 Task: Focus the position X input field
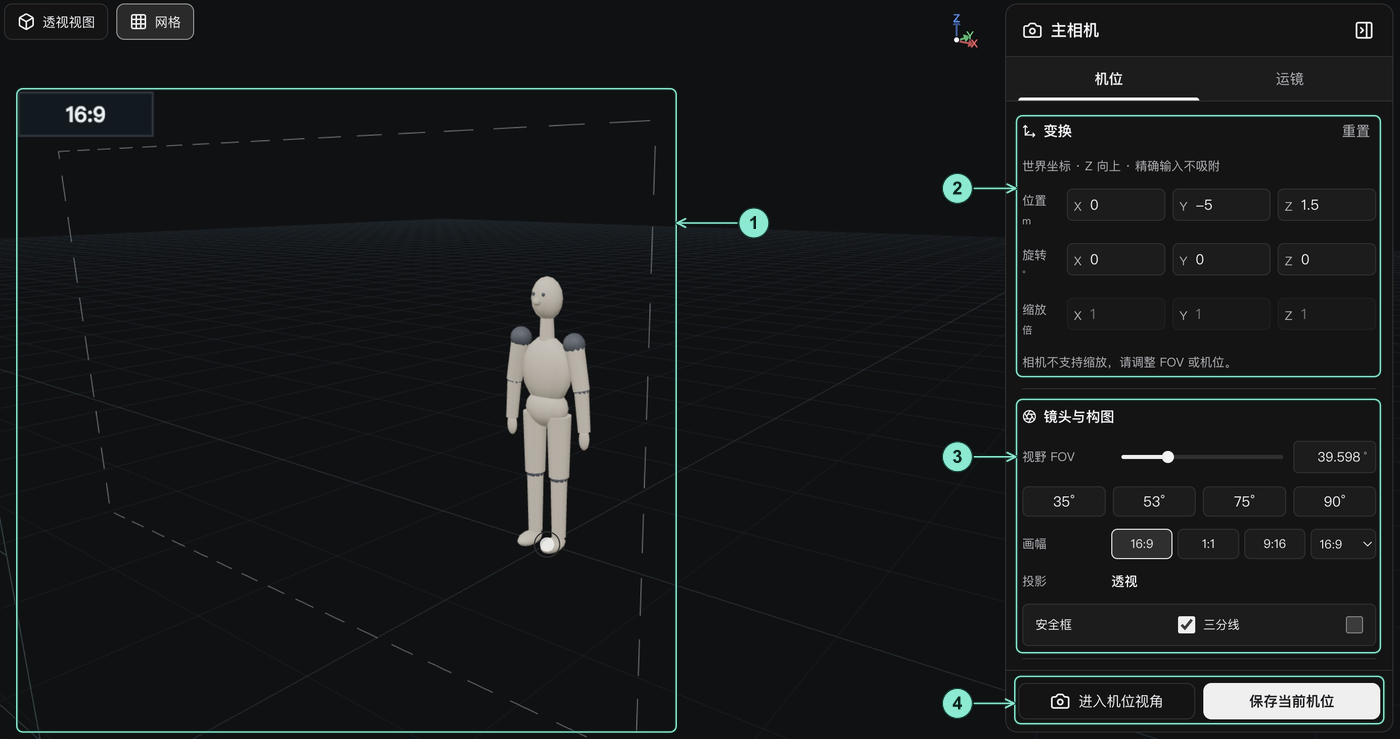pyautogui.click(x=1116, y=205)
